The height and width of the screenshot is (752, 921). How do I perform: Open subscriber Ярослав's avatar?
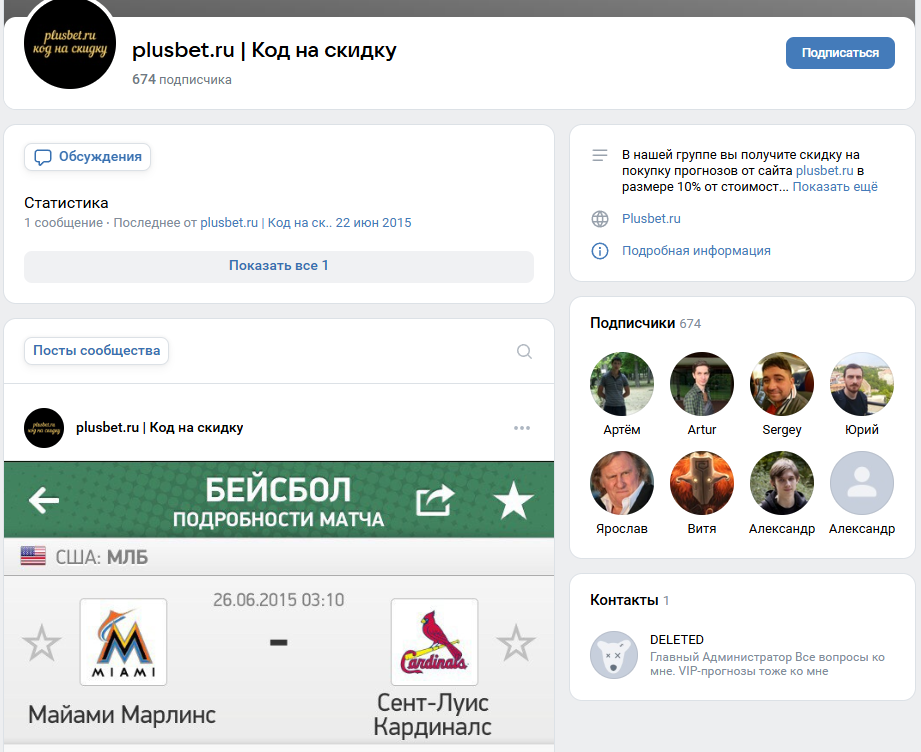(x=622, y=483)
